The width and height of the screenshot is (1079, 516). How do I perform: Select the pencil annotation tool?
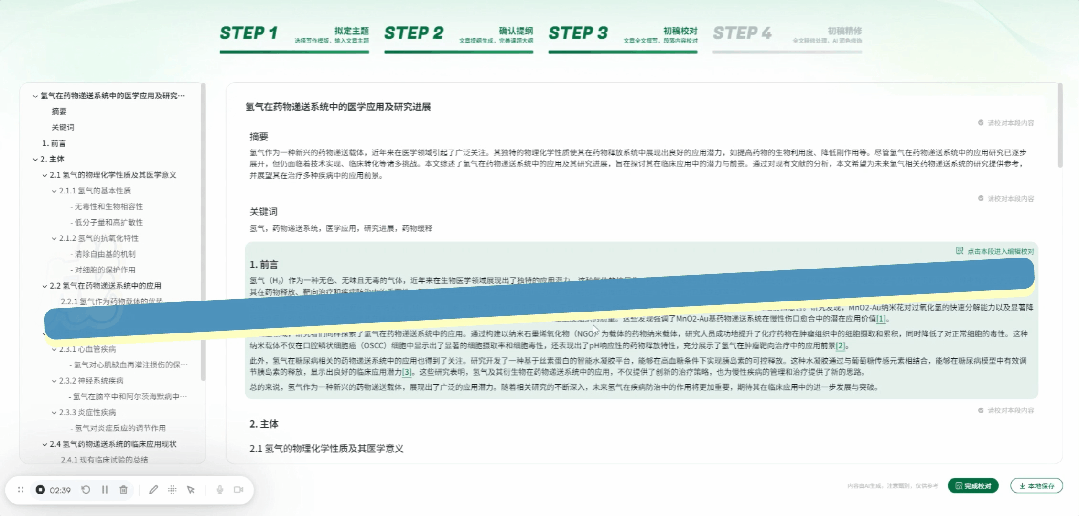[x=153, y=490]
